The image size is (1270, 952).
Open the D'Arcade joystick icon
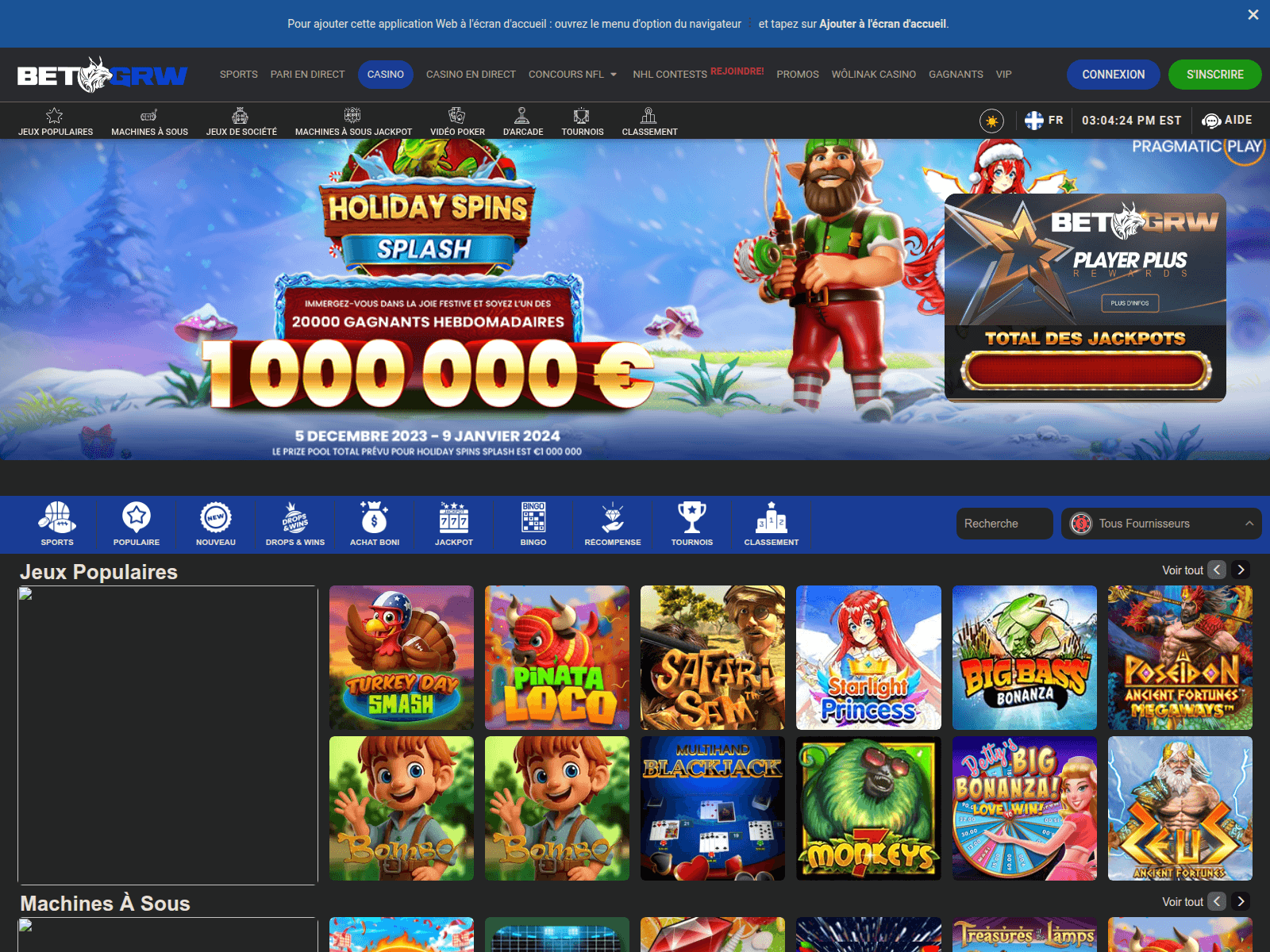[522, 116]
